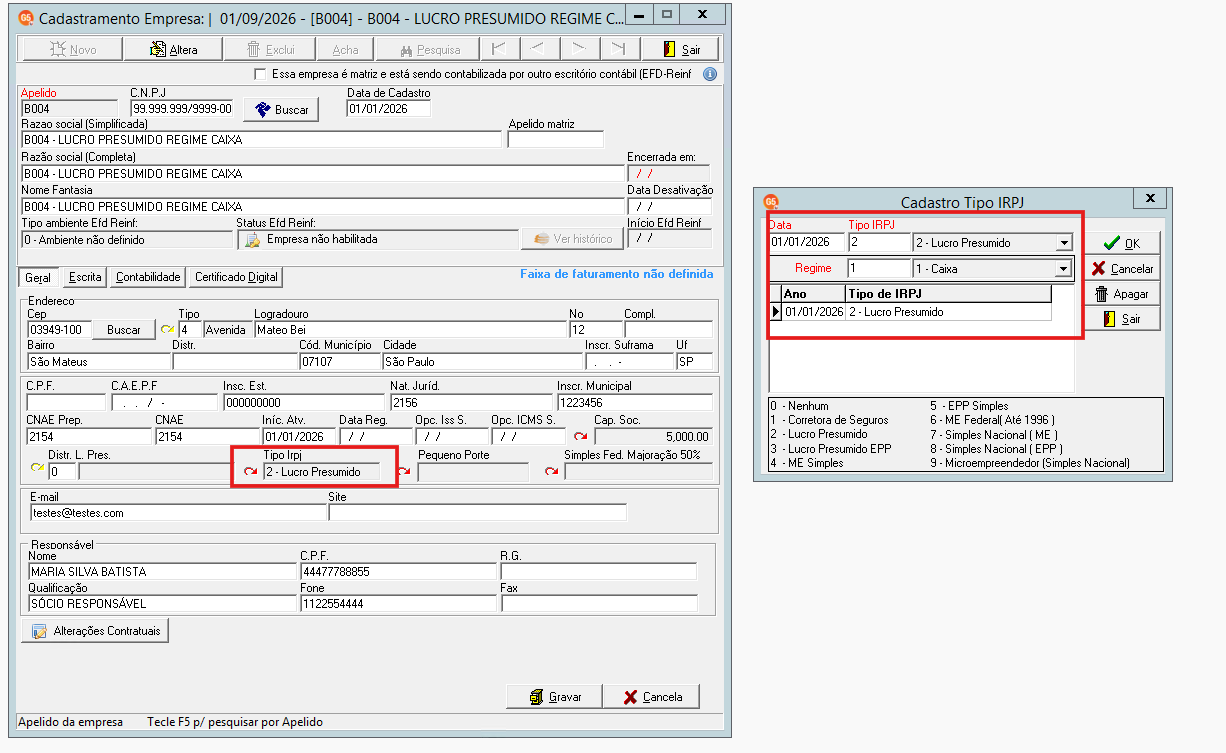1226x753 pixels.
Task: Click the disabled Novo toolbar button
Action: coord(73,49)
